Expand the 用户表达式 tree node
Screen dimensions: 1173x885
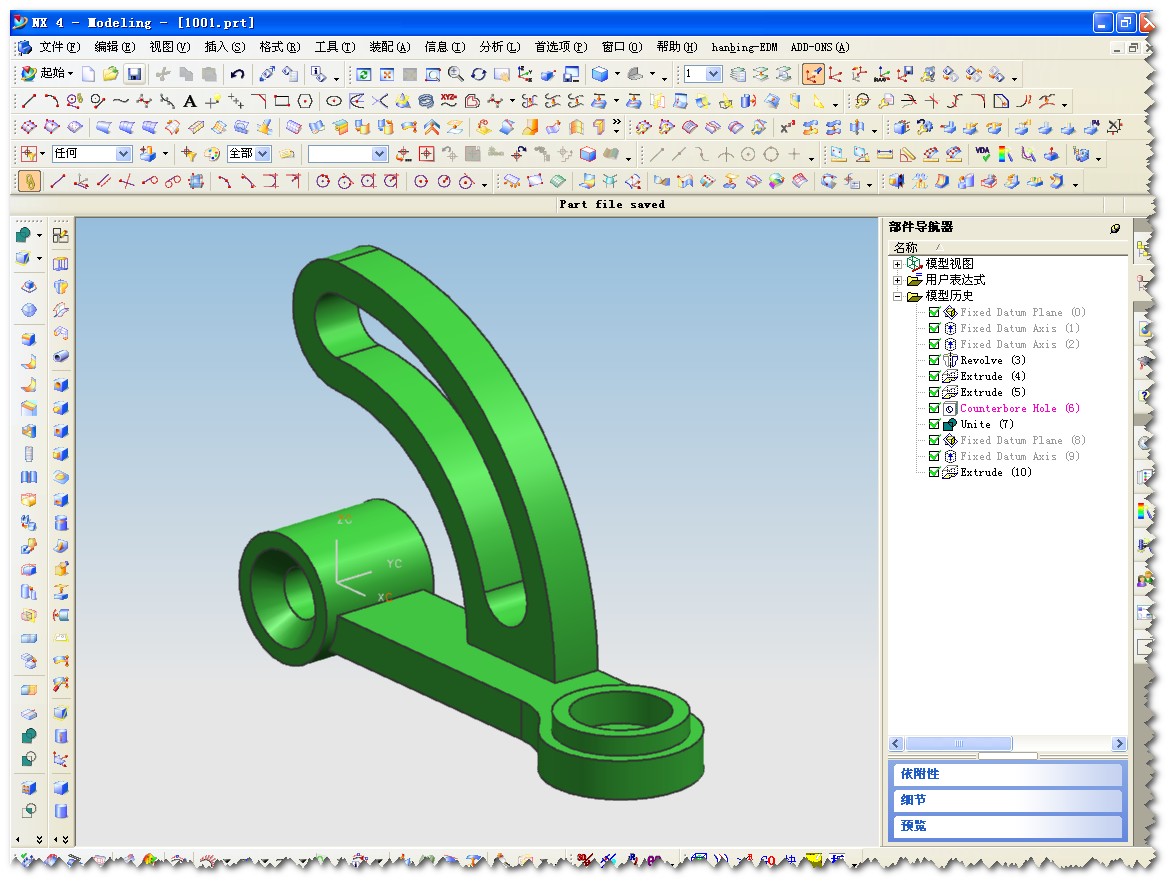[897, 281]
